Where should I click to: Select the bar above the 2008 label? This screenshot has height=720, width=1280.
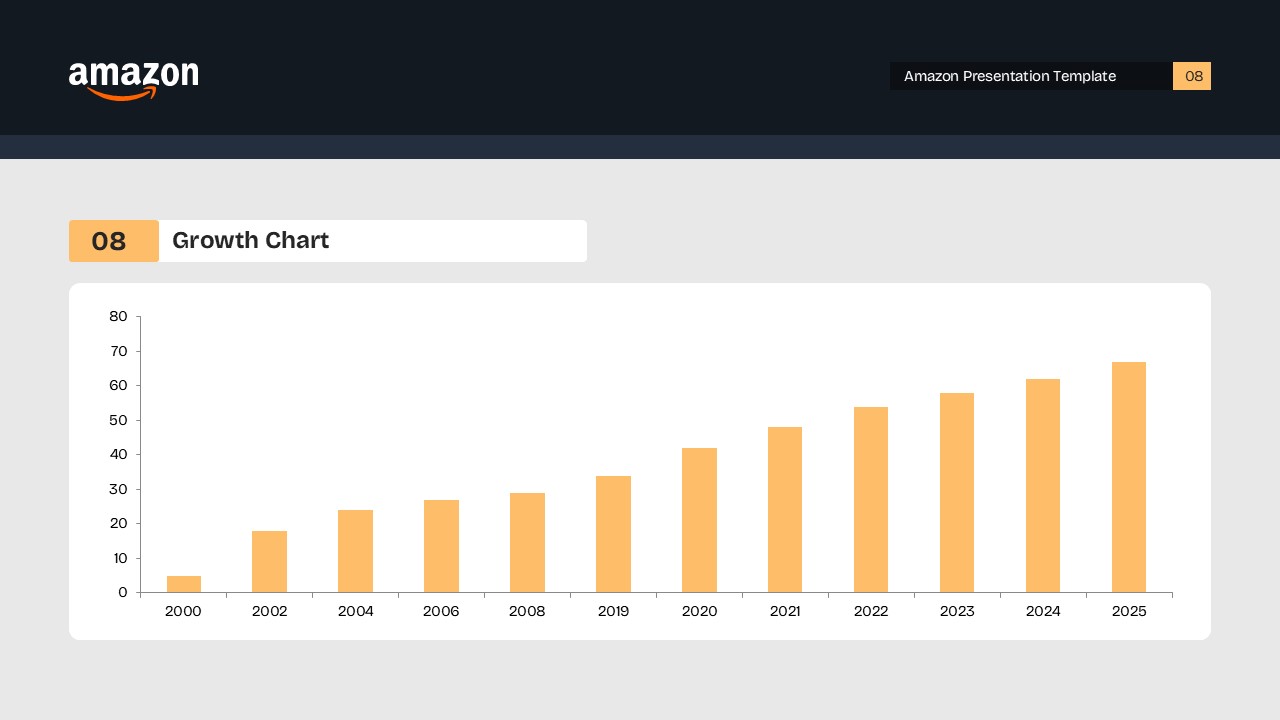(x=527, y=540)
